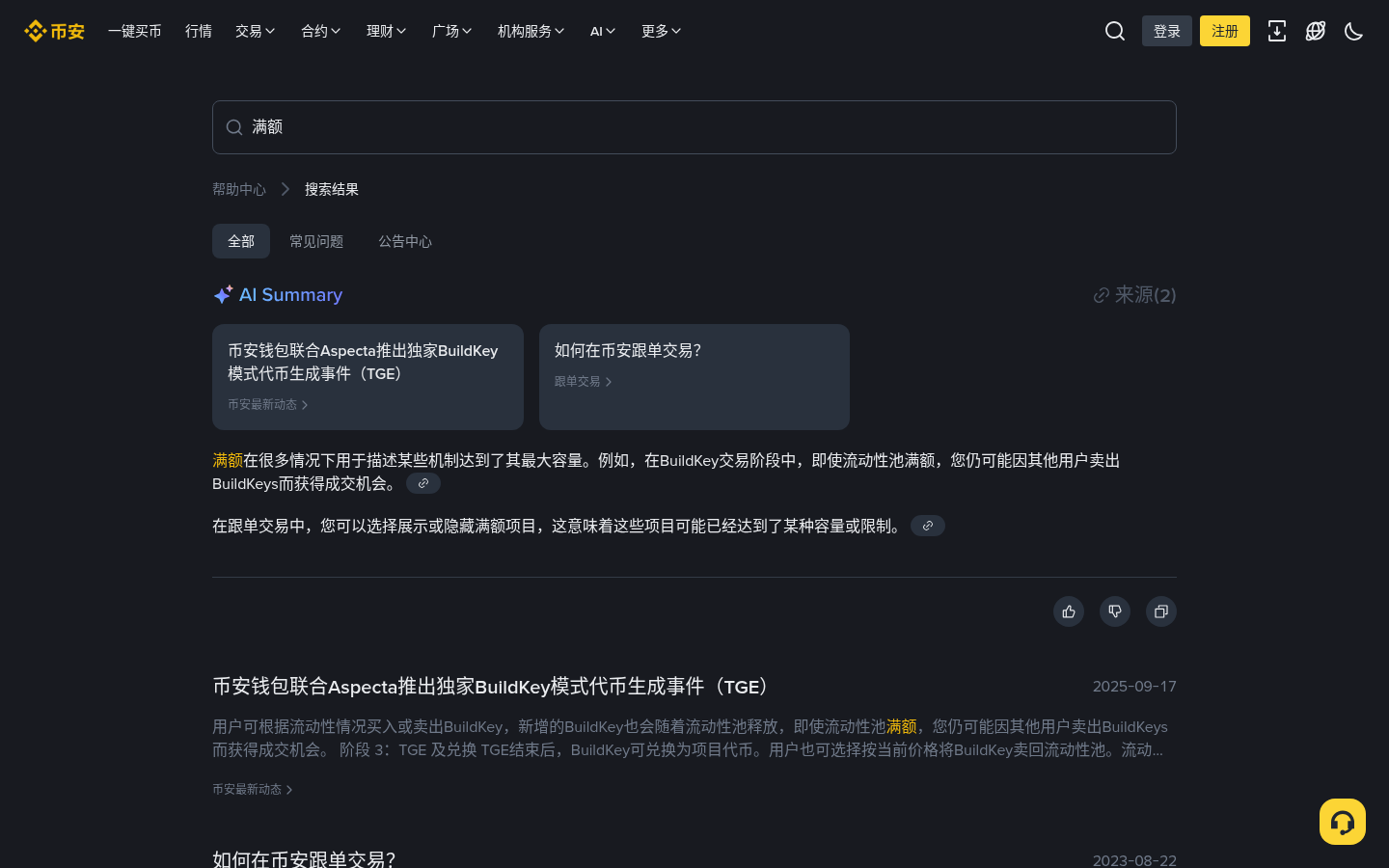1389x868 pixels.
Task: Open 一键买币 in top navigation
Action: pos(135,31)
